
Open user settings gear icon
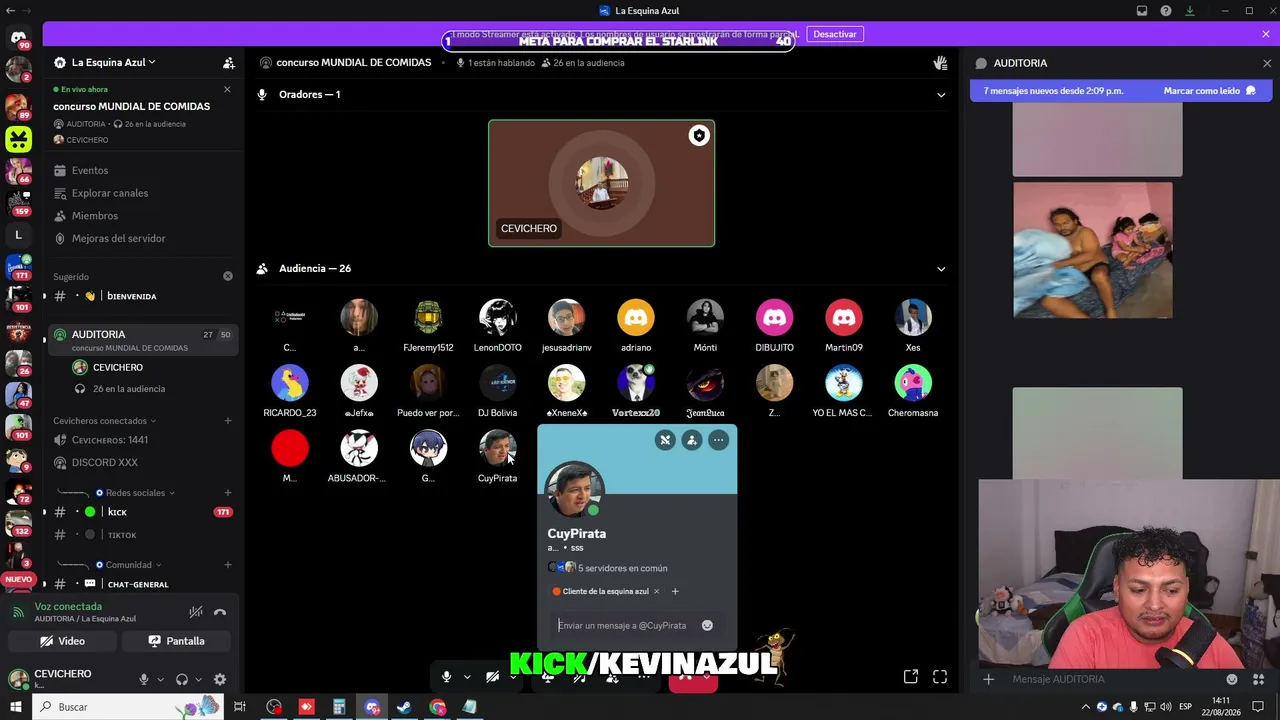tap(220, 679)
